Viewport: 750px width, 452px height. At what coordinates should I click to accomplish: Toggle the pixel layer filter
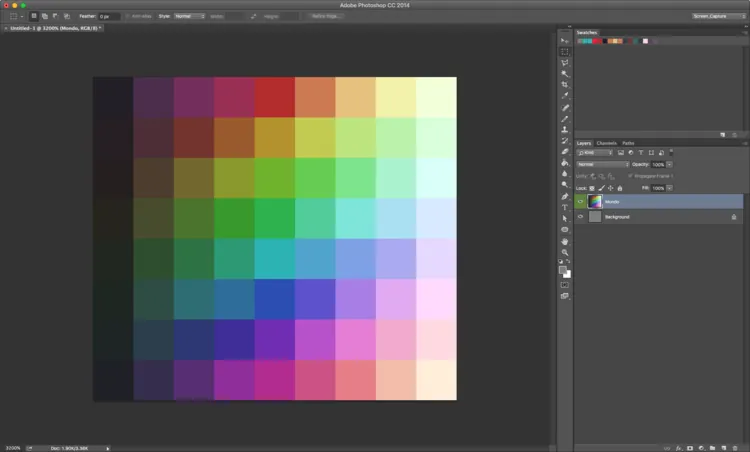[621, 153]
